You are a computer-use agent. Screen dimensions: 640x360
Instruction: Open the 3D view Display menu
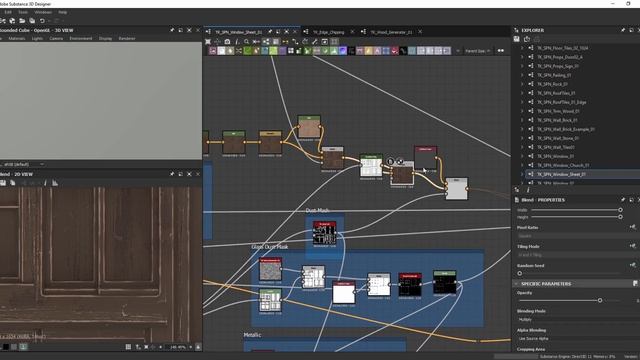tap(105, 38)
